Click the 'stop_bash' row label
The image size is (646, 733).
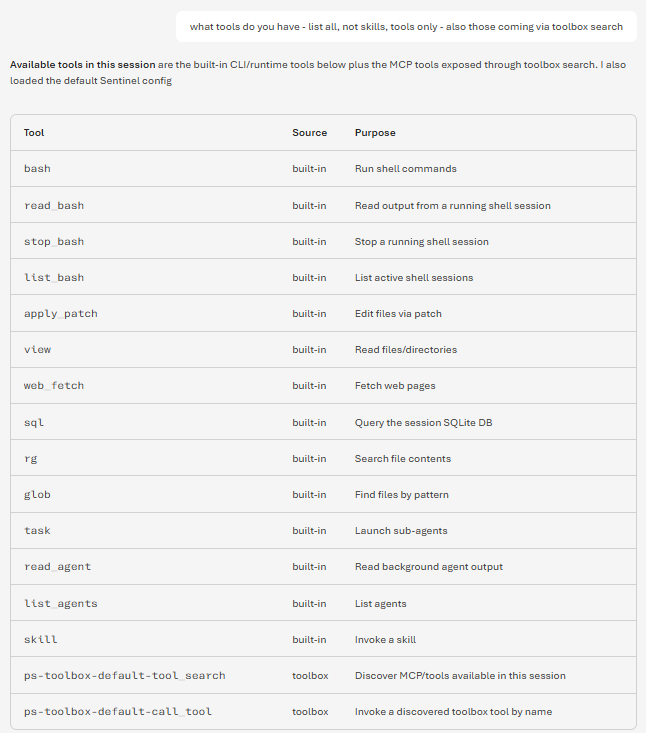tap(54, 242)
